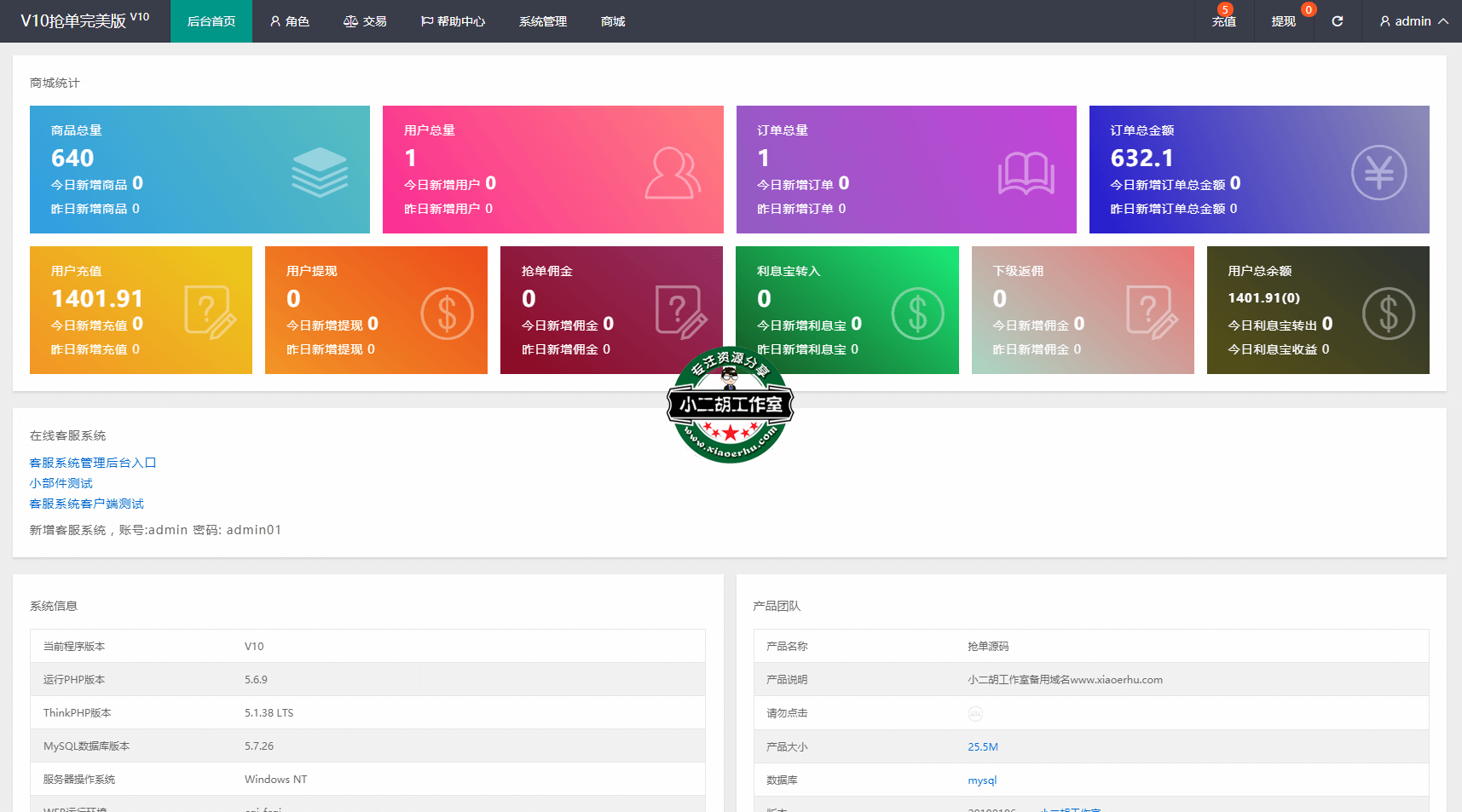Screen dimensions: 1462x812
Task: Click the yen icon on 订单总金额 card
Action: (x=1378, y=173)
